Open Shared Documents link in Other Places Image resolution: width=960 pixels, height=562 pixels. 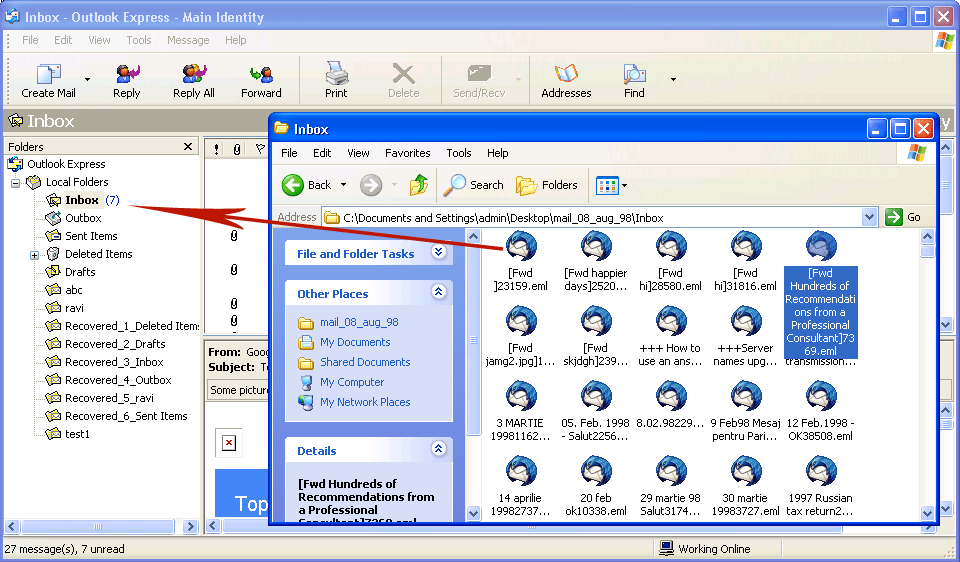(365, 362)
